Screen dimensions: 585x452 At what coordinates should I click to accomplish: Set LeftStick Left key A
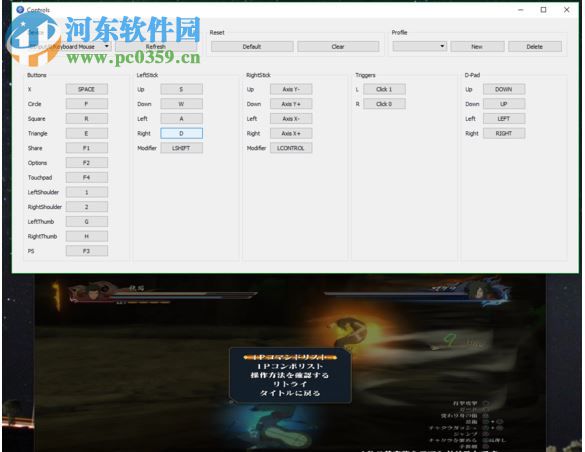(181, 119)
